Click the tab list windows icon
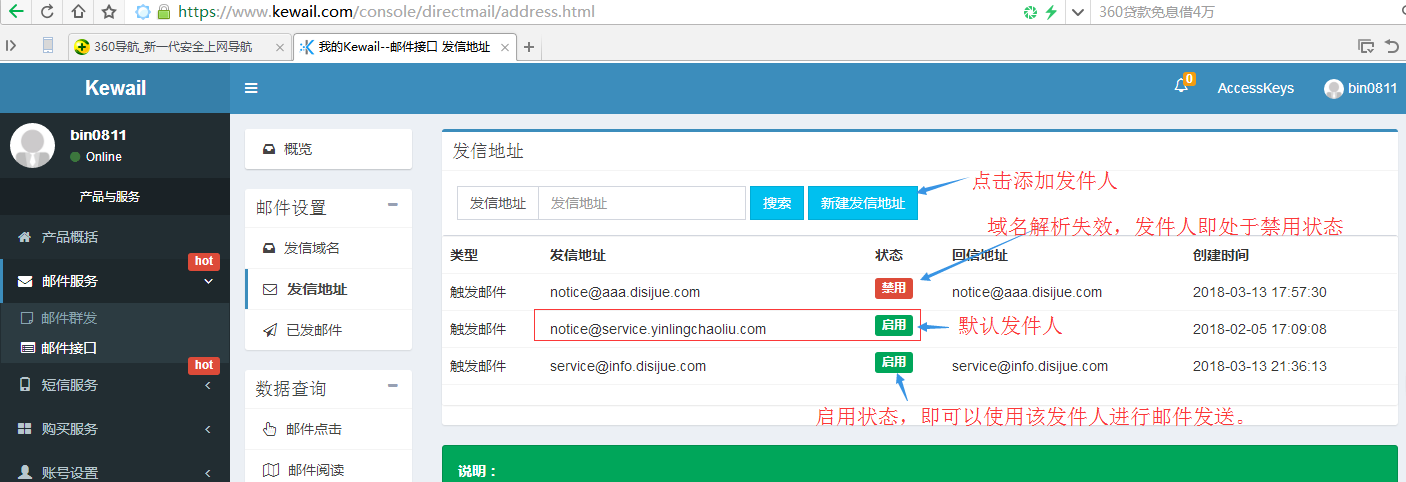The width and height of the screenshot is (1406, 482). (1366, 46)
